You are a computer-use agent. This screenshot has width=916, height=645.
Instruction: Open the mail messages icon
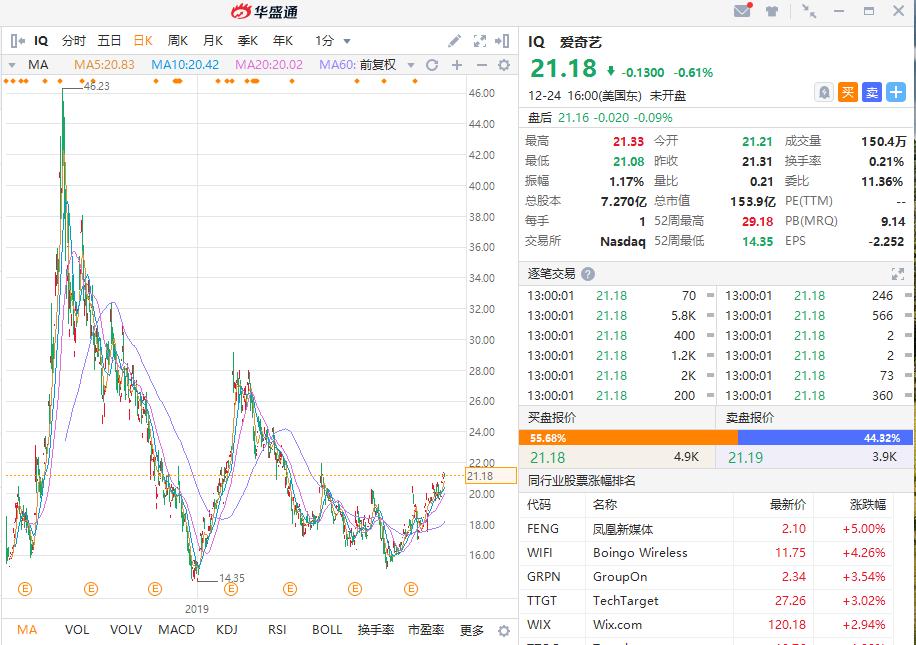742,11
